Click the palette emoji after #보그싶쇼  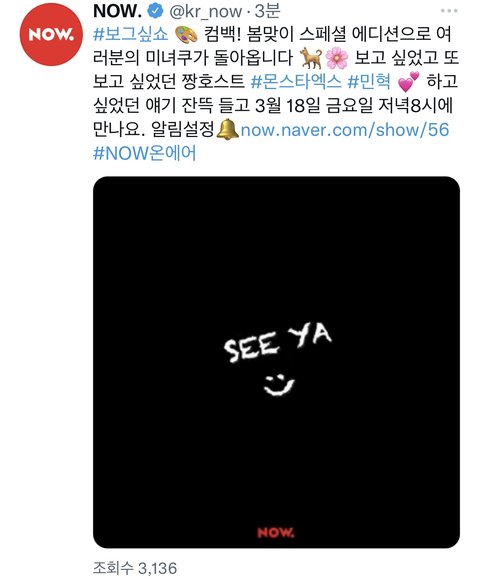click(186, 35)
